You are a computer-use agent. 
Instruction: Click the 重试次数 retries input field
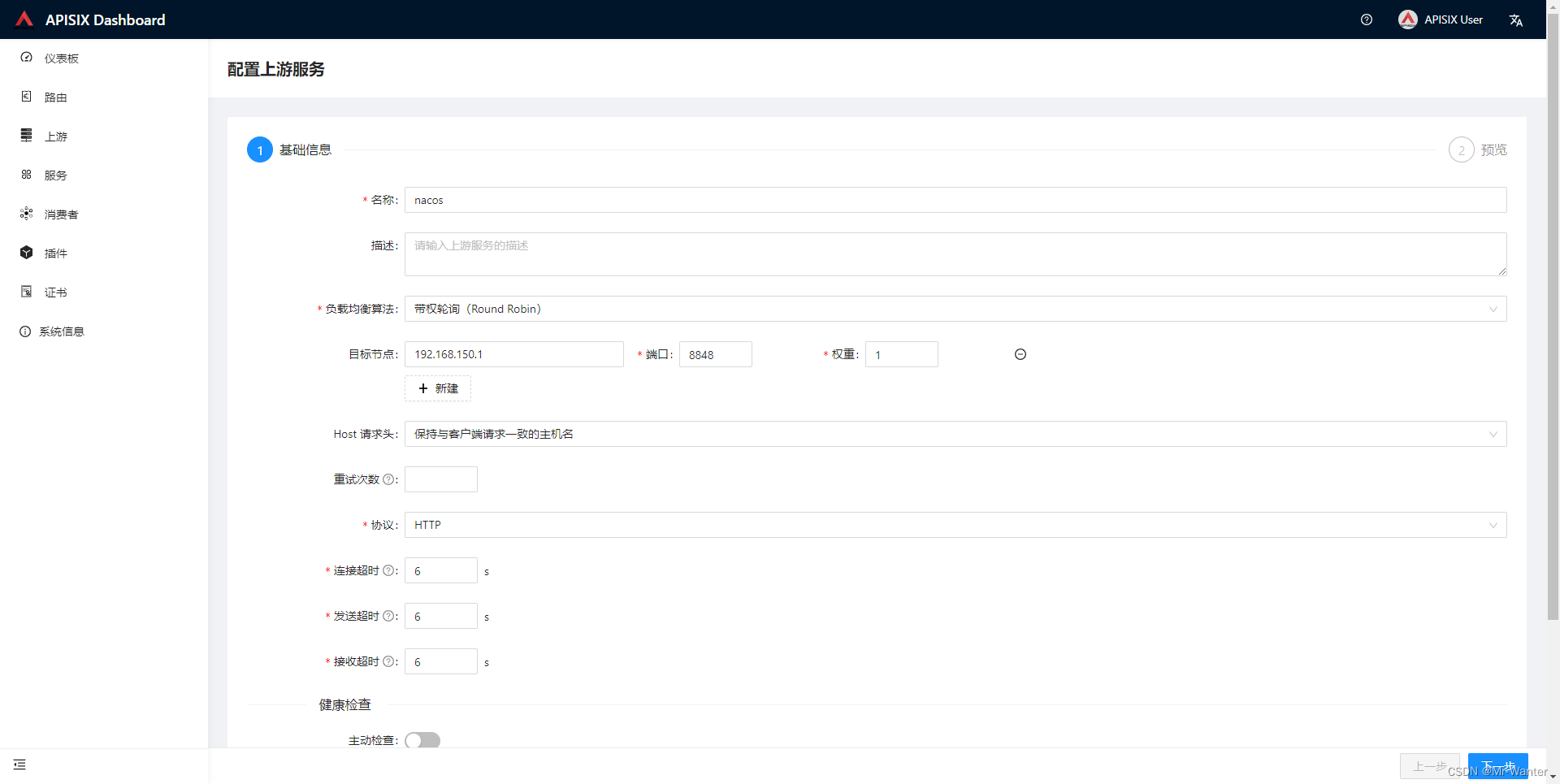point(441,479)
